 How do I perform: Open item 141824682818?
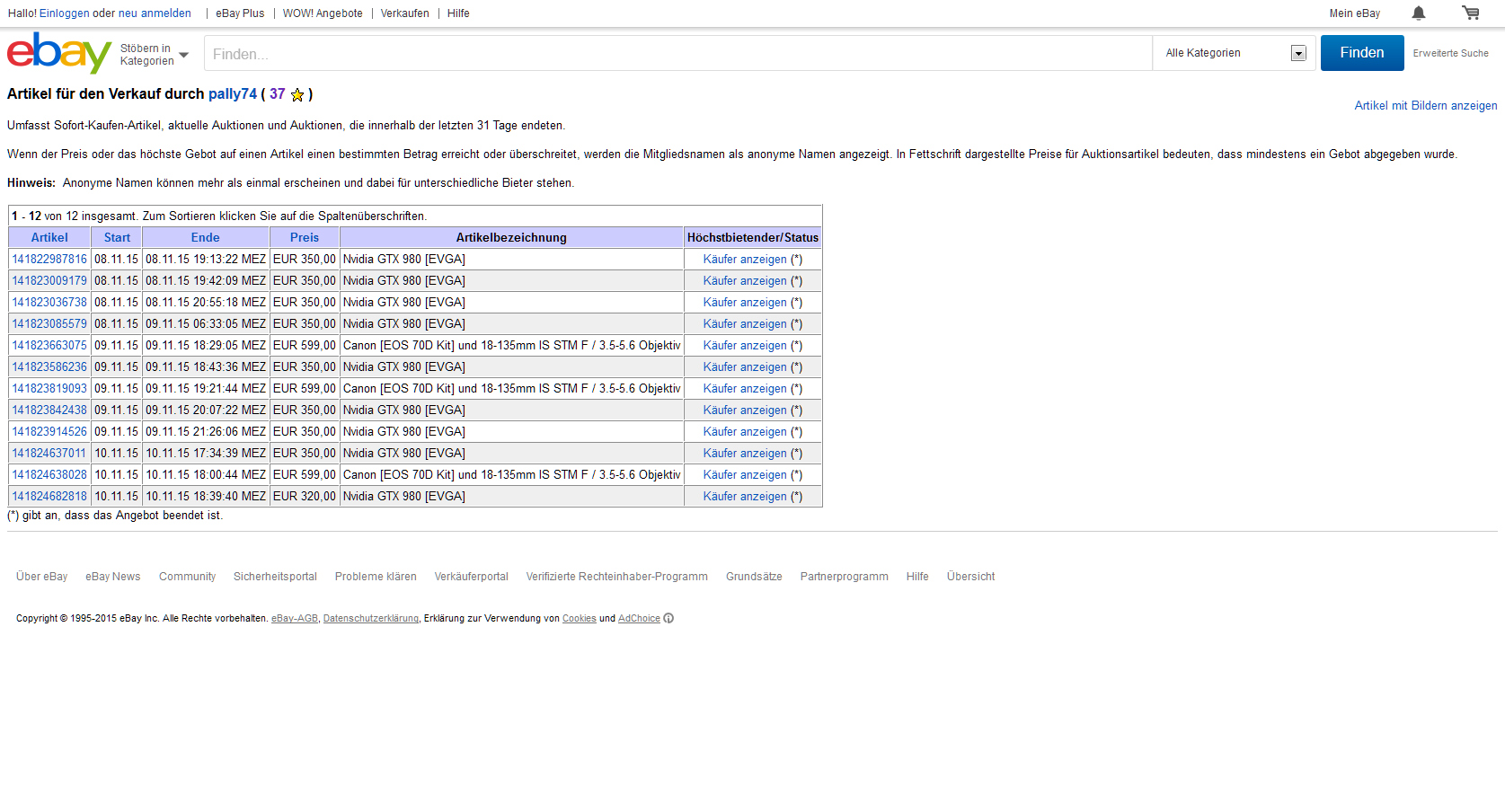[49, 497]
